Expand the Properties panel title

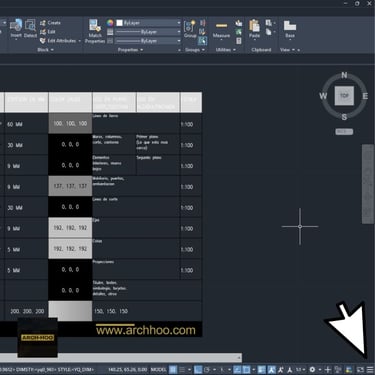click(130, 50)
